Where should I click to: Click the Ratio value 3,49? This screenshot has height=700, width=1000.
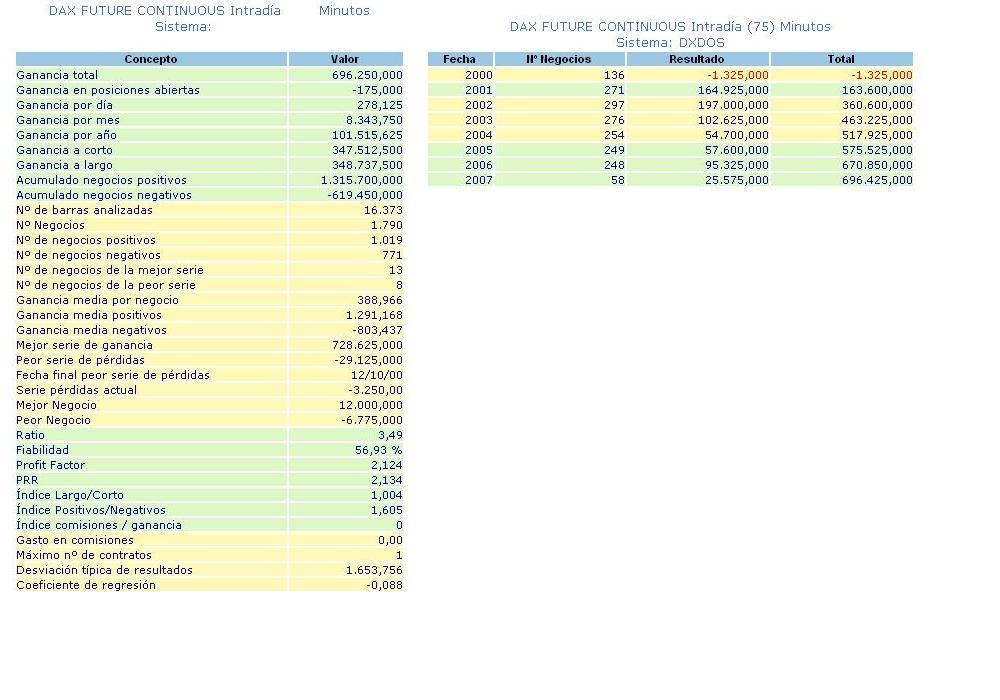click(390, 435)
